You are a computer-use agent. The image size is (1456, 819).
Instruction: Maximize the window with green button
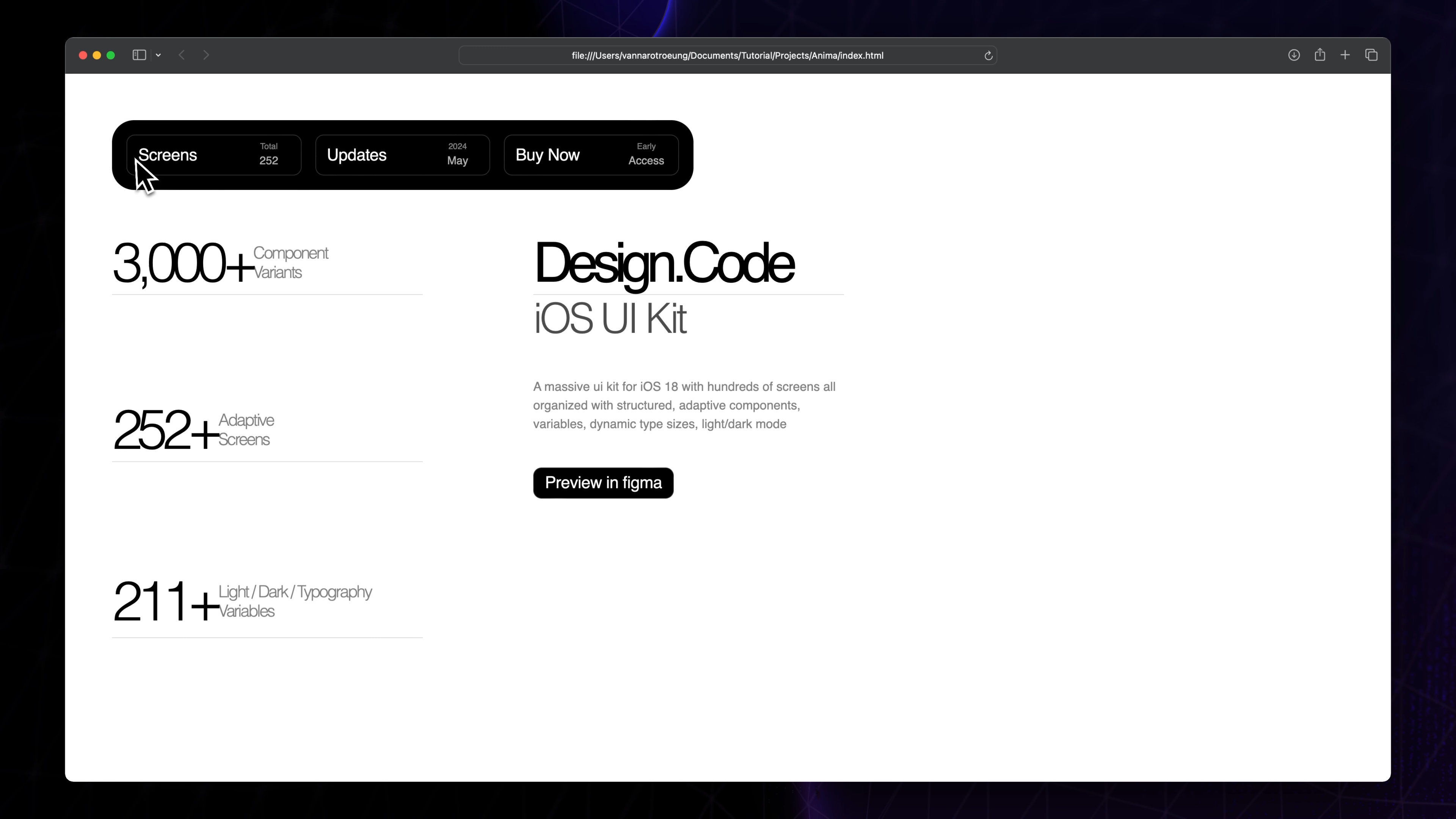coord(111,55)
